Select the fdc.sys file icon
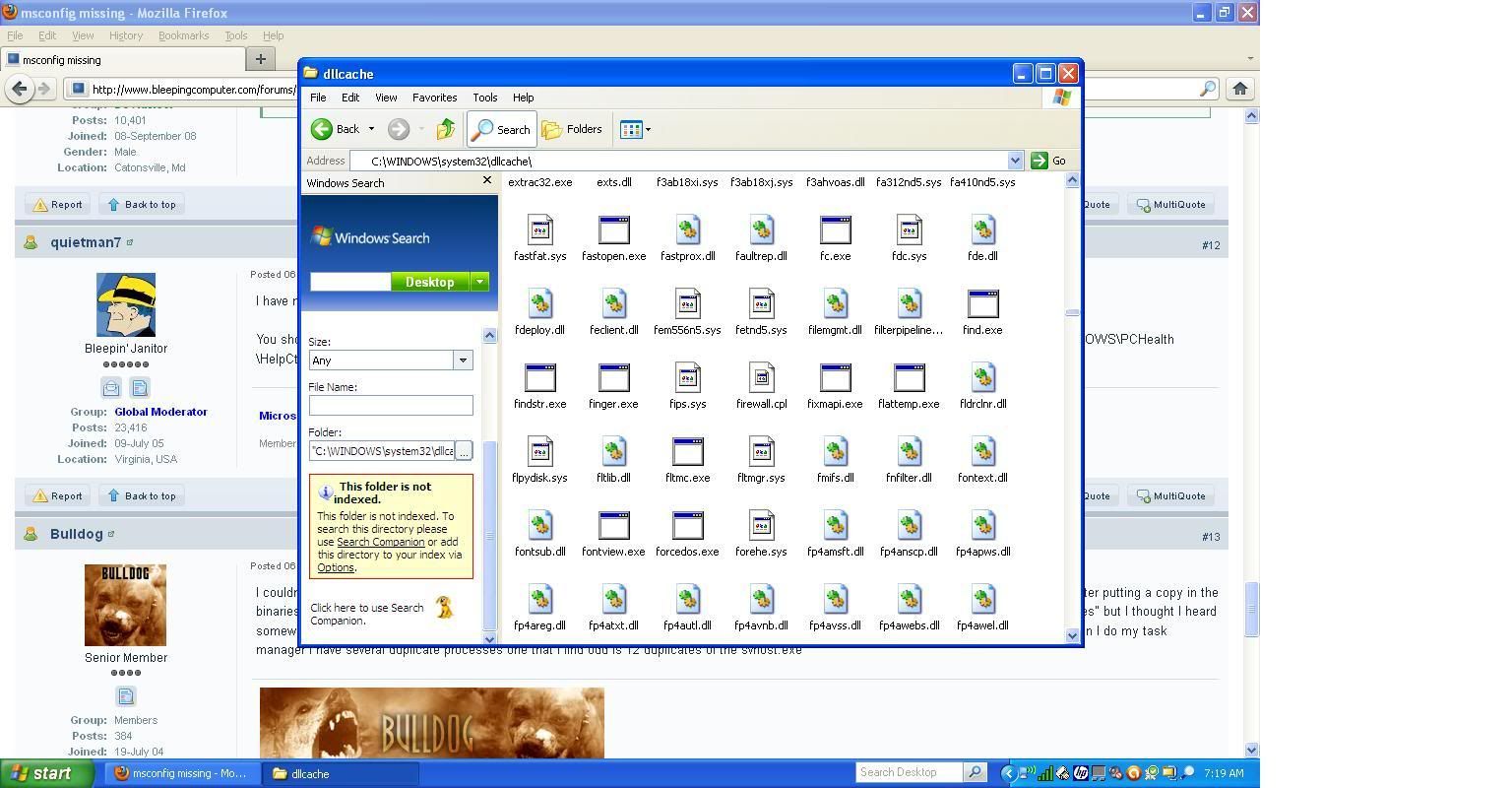Image resolution: width=1512 pixels, height=788 pixels. coord(909,230)
